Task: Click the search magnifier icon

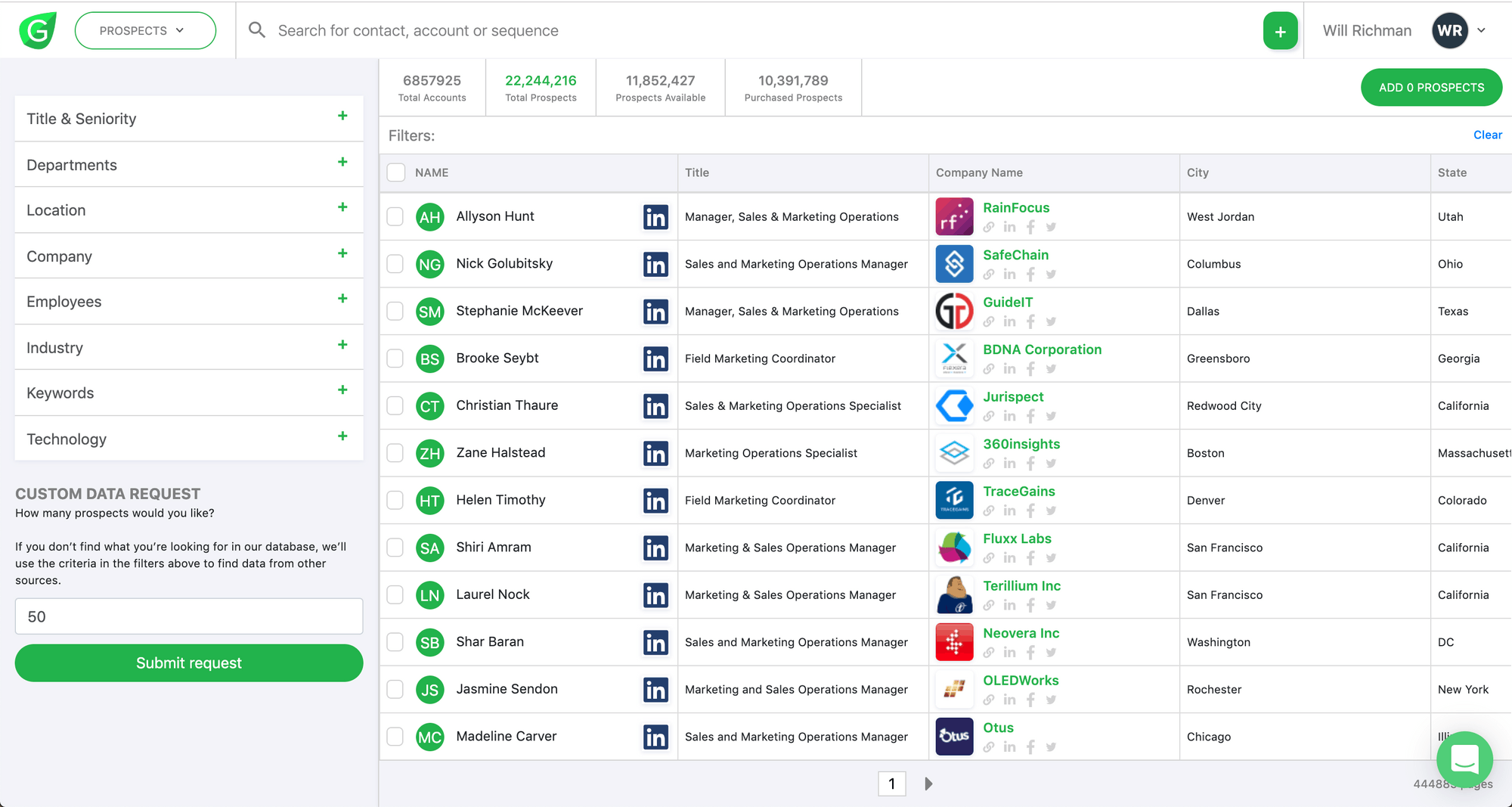Action: pyautogui.click(x=257, y=30)
